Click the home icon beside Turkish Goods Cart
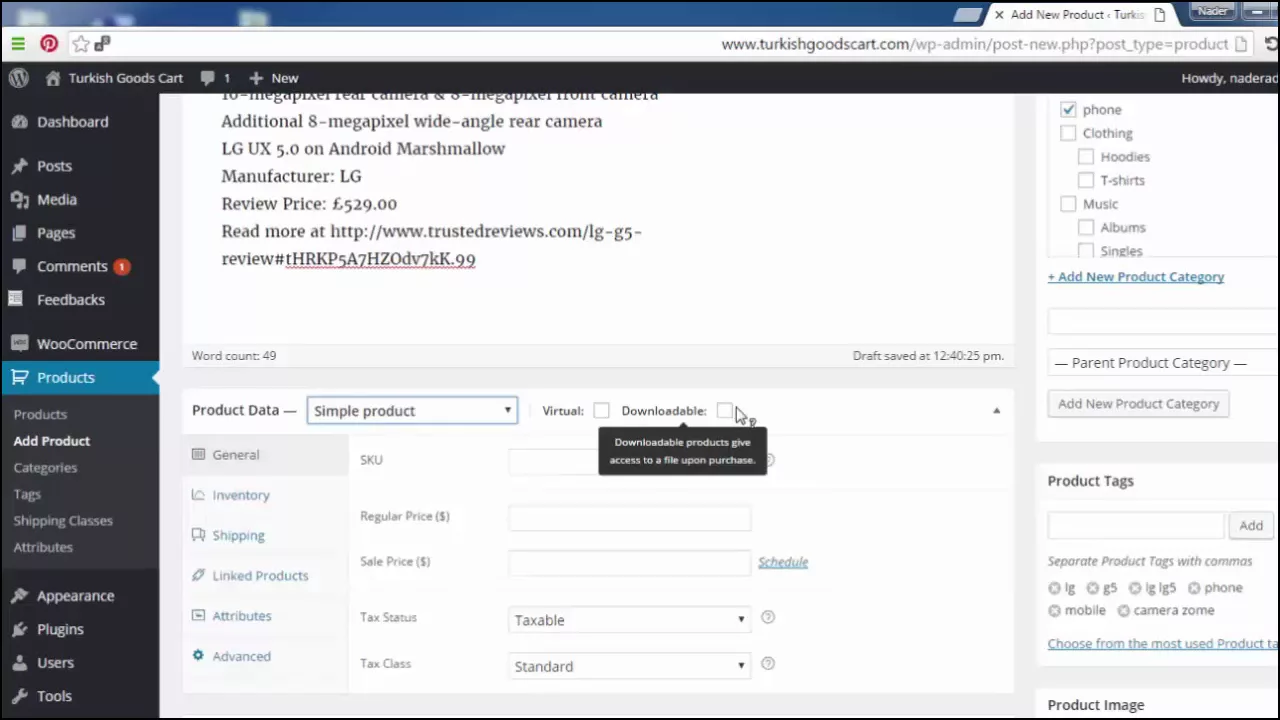 pos(54,78)
